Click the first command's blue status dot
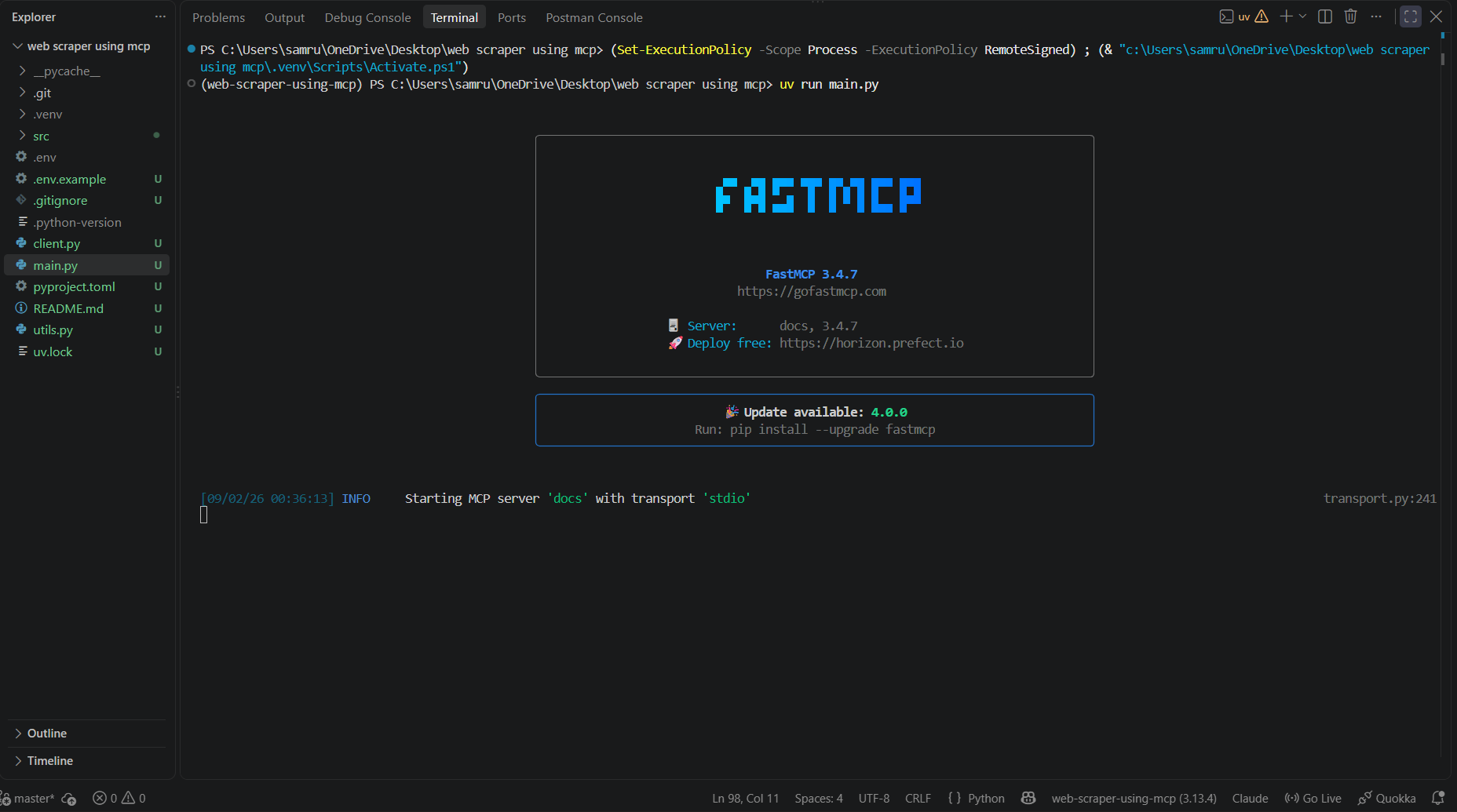This screenshot has height=812, width=1457. (192, 49)
